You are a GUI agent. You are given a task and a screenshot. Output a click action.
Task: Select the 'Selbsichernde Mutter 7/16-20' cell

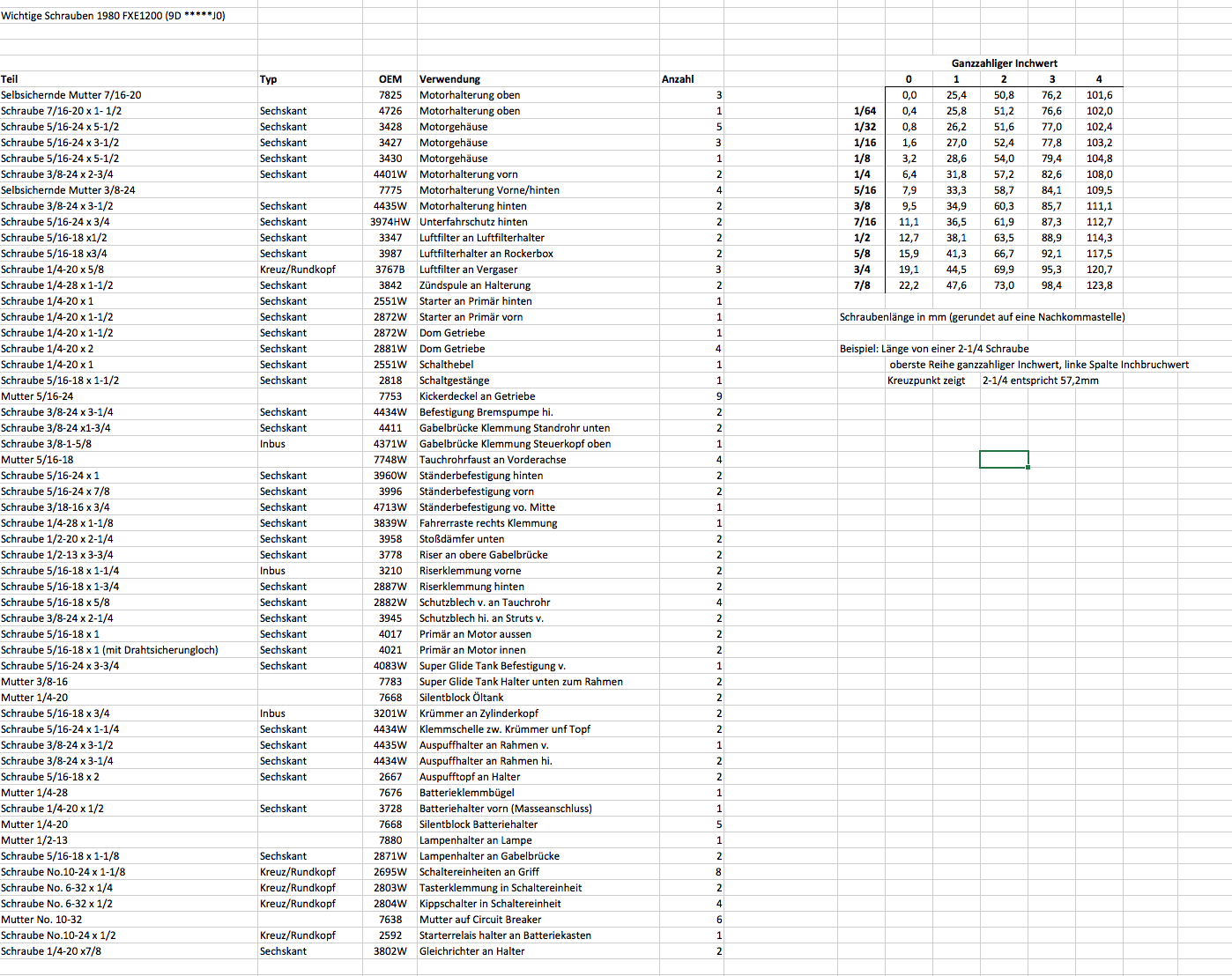coord(71,95)
